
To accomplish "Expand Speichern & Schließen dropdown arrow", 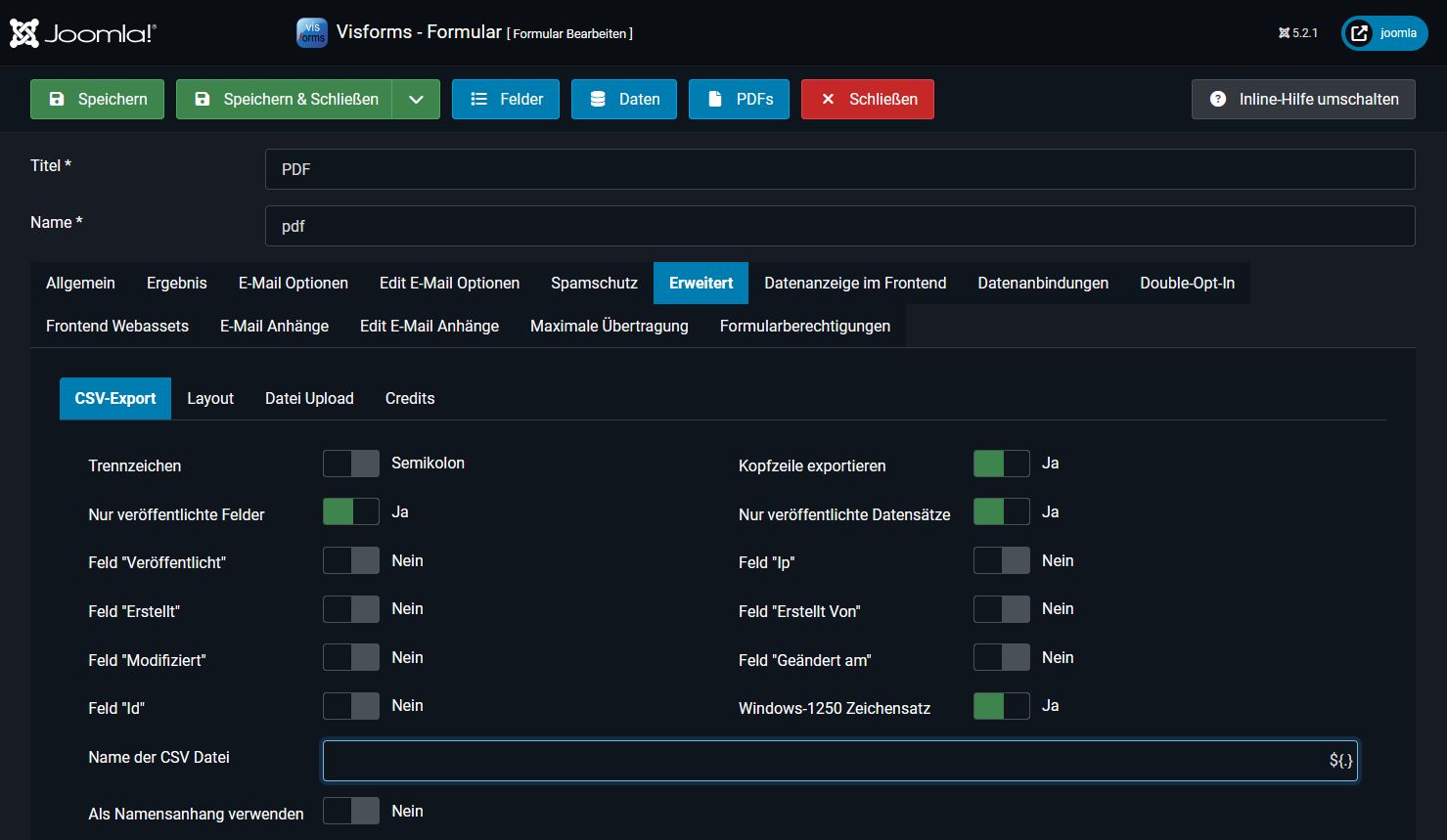I will pyautogui.click(x=416, y=99).
